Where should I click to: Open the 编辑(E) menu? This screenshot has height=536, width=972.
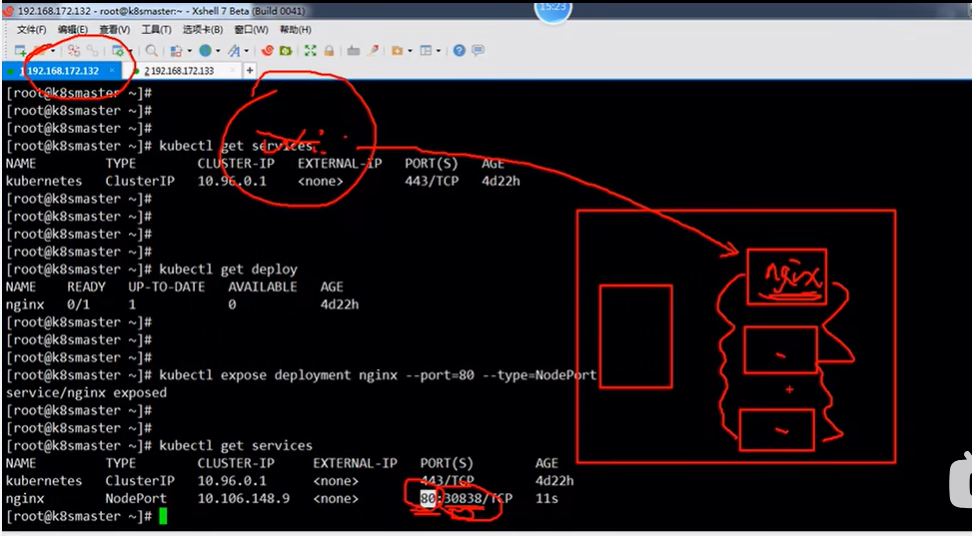(73, 30)
